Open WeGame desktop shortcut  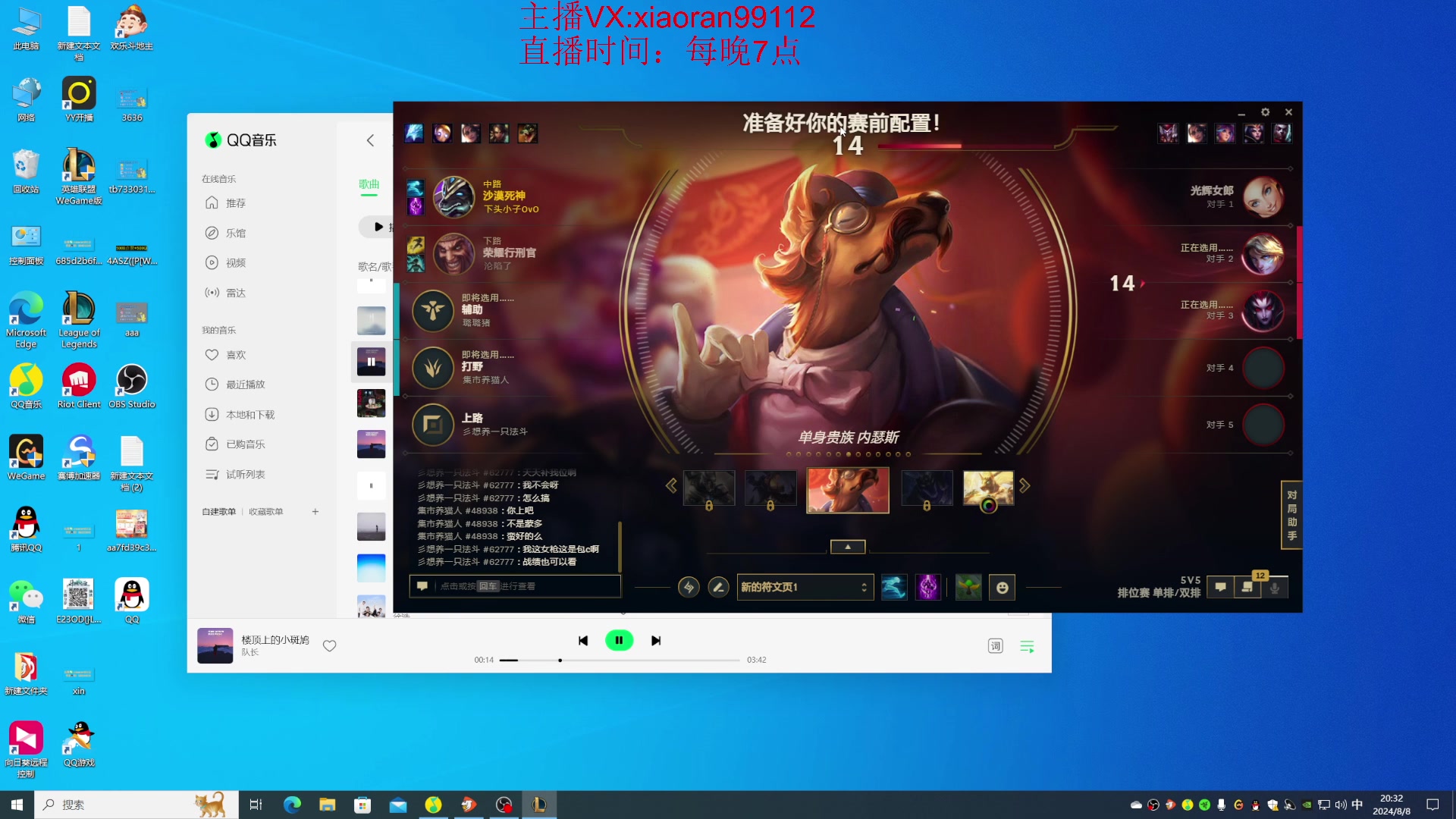point(26,457)
